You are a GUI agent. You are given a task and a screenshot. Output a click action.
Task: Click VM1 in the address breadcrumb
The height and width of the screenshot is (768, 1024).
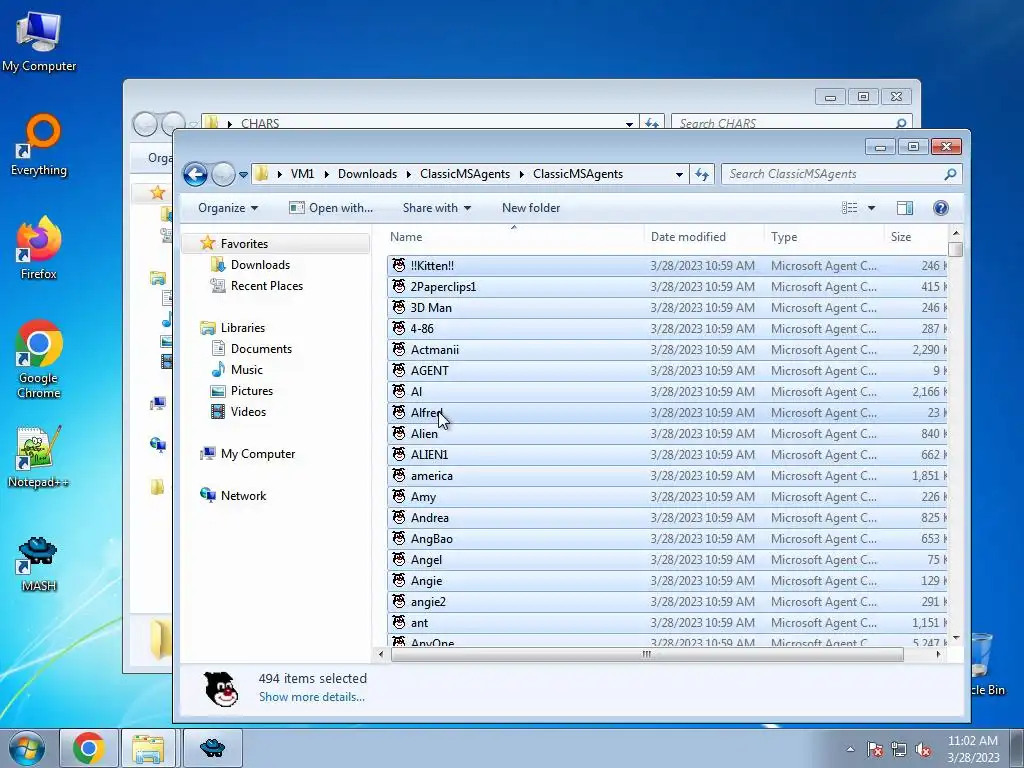click(302, 174)
